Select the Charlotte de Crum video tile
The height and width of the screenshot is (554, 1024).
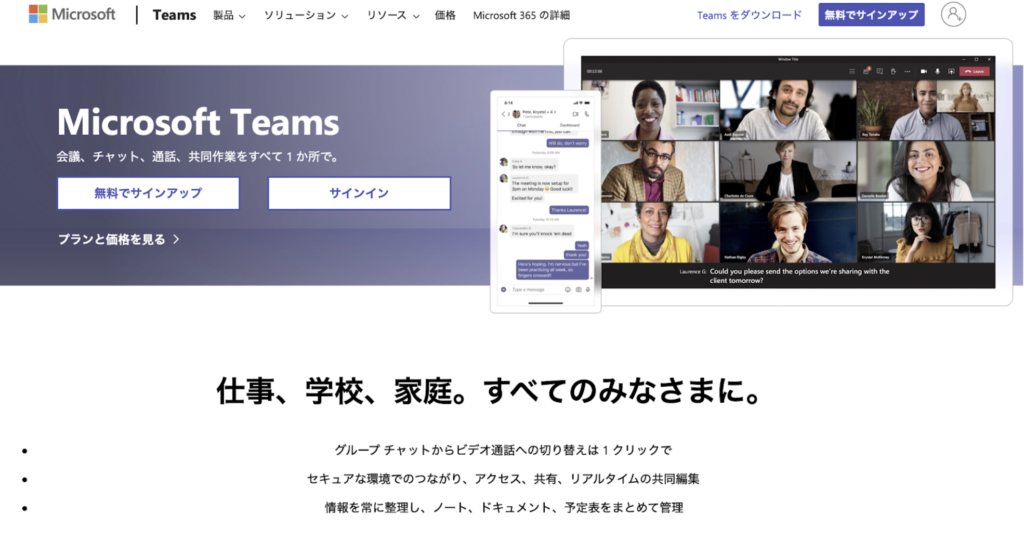point(788,171)
